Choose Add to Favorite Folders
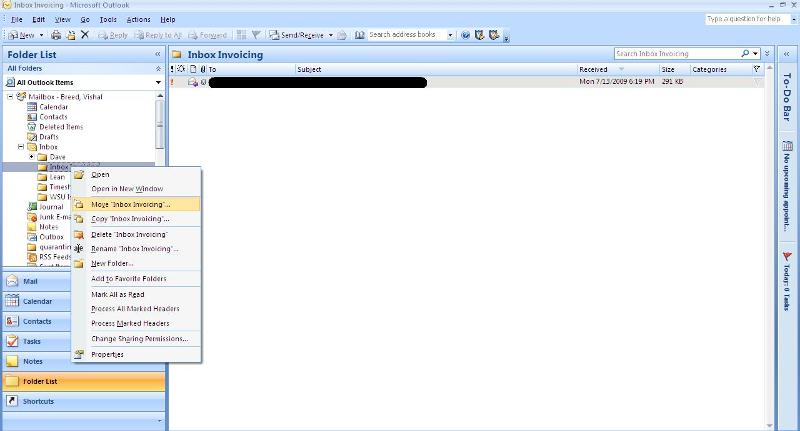This screenshot has width=800, height=431. (x=136, y=278)
